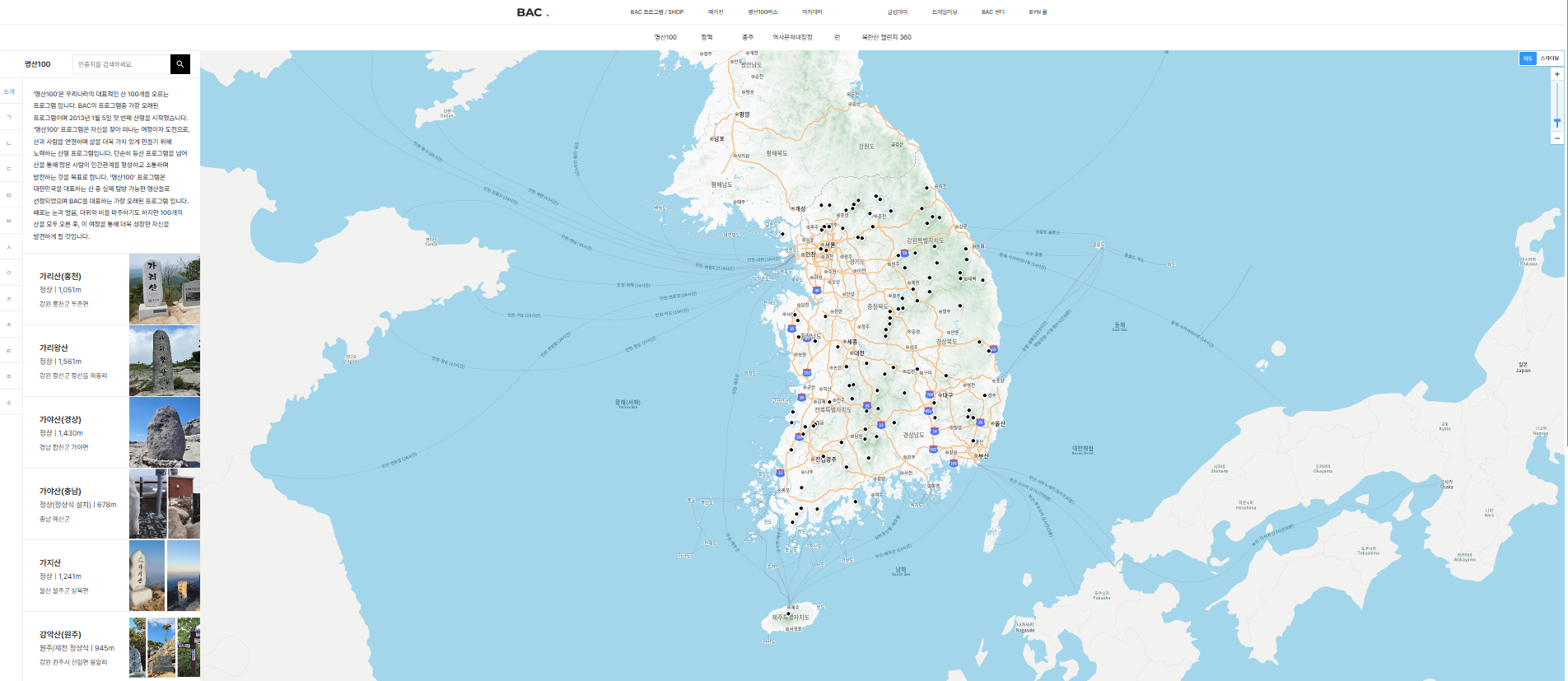
Task: Switch map to 지도 view
Action: [1528, 58]
